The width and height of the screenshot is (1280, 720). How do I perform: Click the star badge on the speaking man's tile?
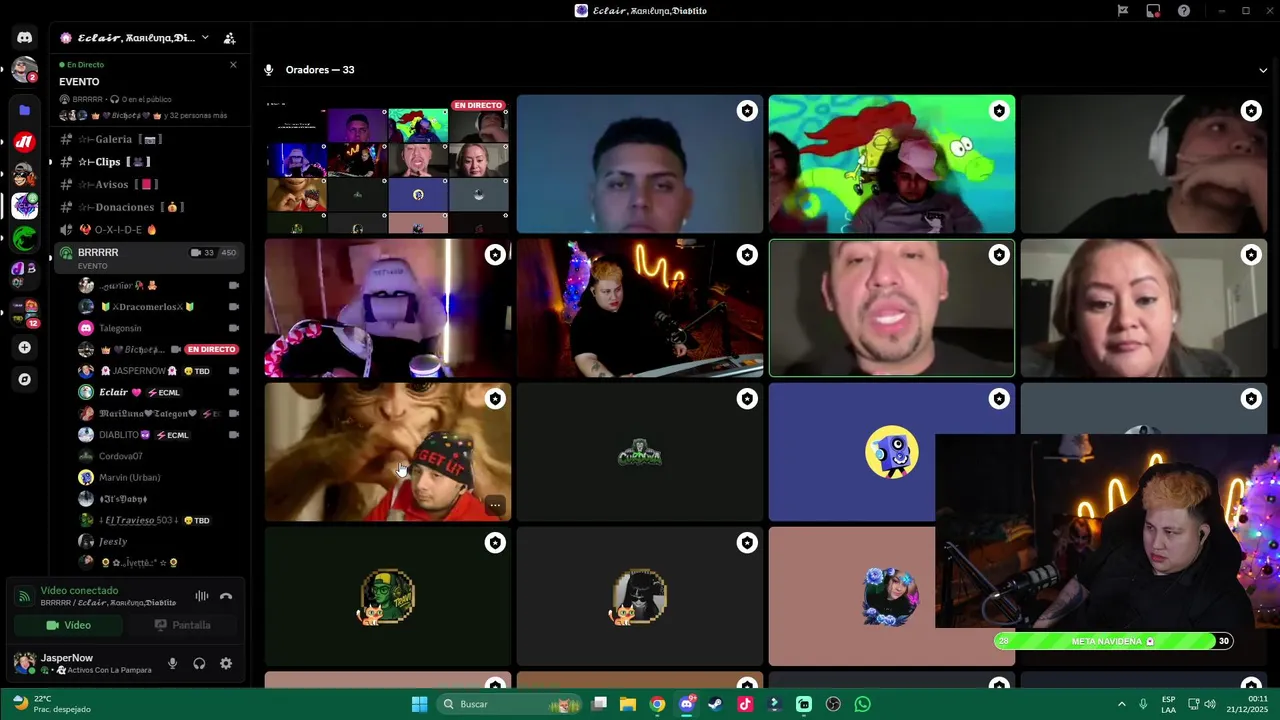point(999,255)
